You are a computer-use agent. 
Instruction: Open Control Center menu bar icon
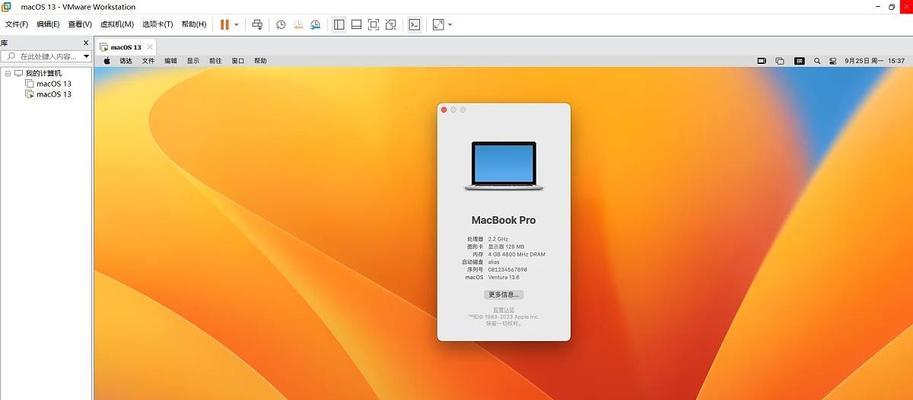pos(833,61)
